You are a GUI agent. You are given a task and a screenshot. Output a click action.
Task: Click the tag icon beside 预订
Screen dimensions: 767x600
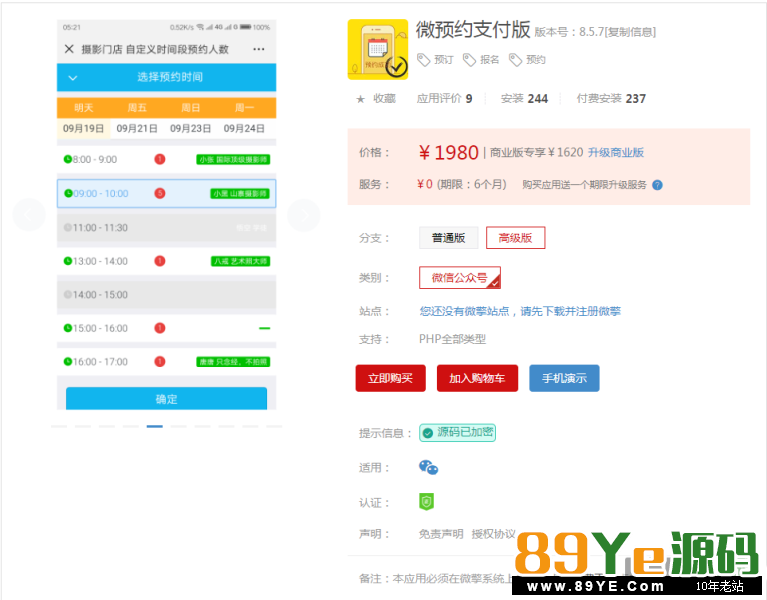point(423,60)
